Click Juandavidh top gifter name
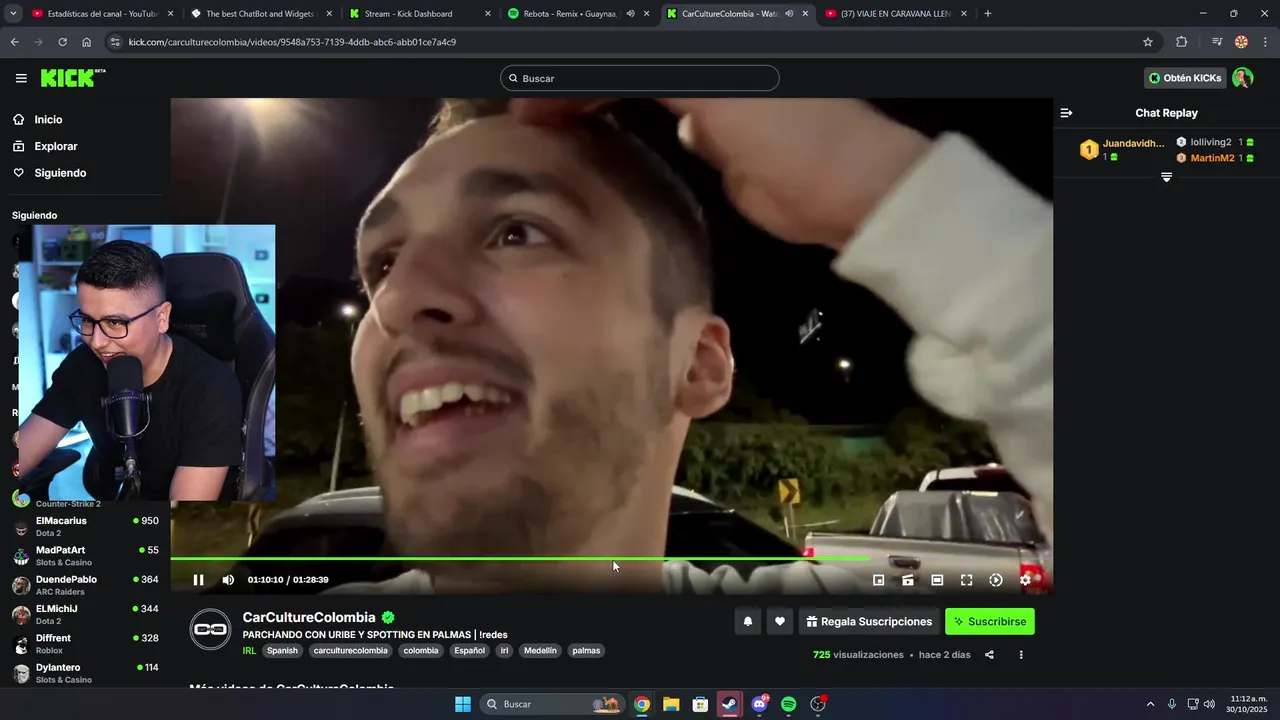This screenshot has width=1280, height=720. coord(1133,143)
